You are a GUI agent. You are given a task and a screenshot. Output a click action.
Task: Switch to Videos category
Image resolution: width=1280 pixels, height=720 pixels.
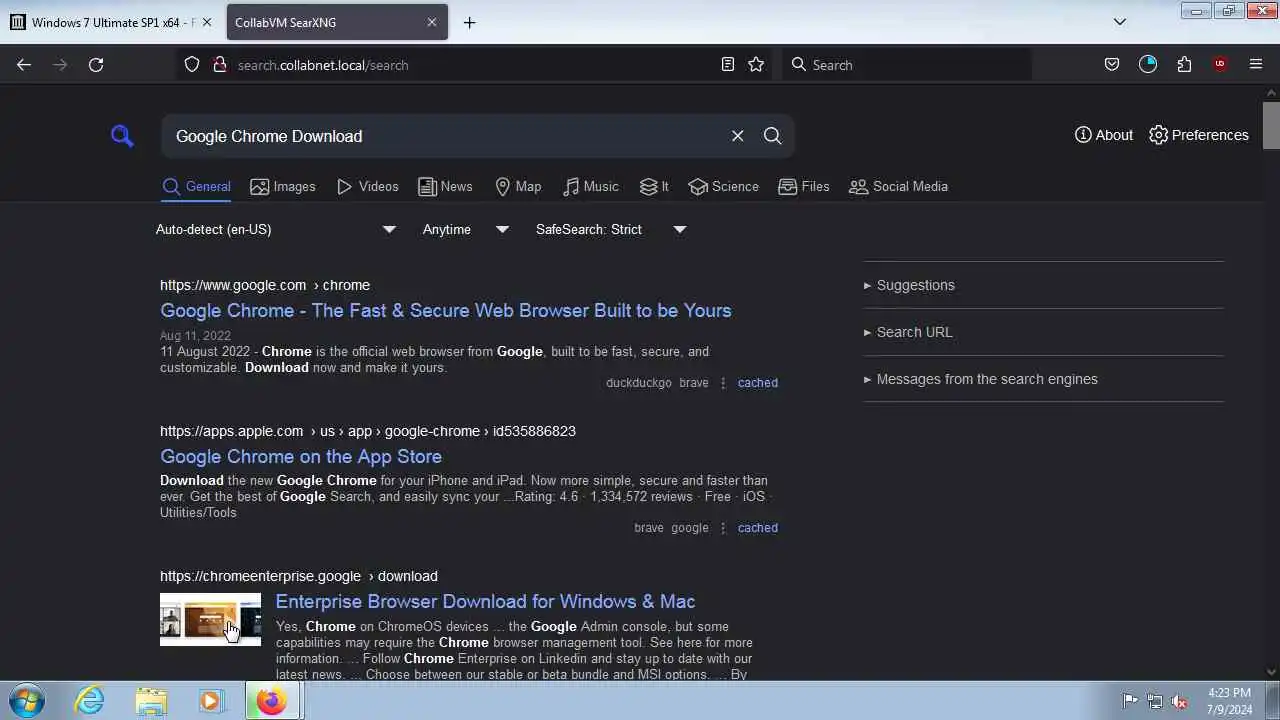pyautogui.click(x=367, y=186)
